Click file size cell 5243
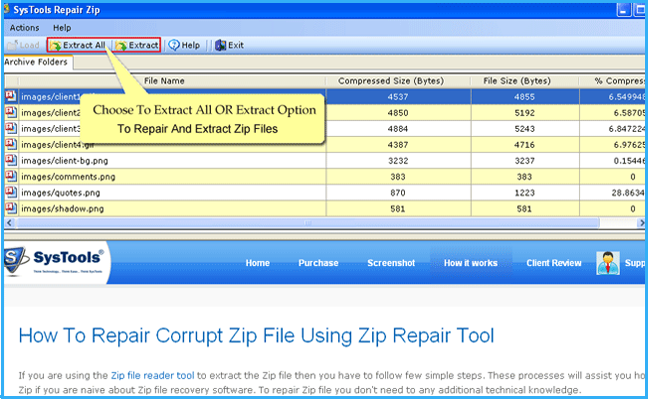The height and width of the screenshot is (399, 650). pos(524,129)
